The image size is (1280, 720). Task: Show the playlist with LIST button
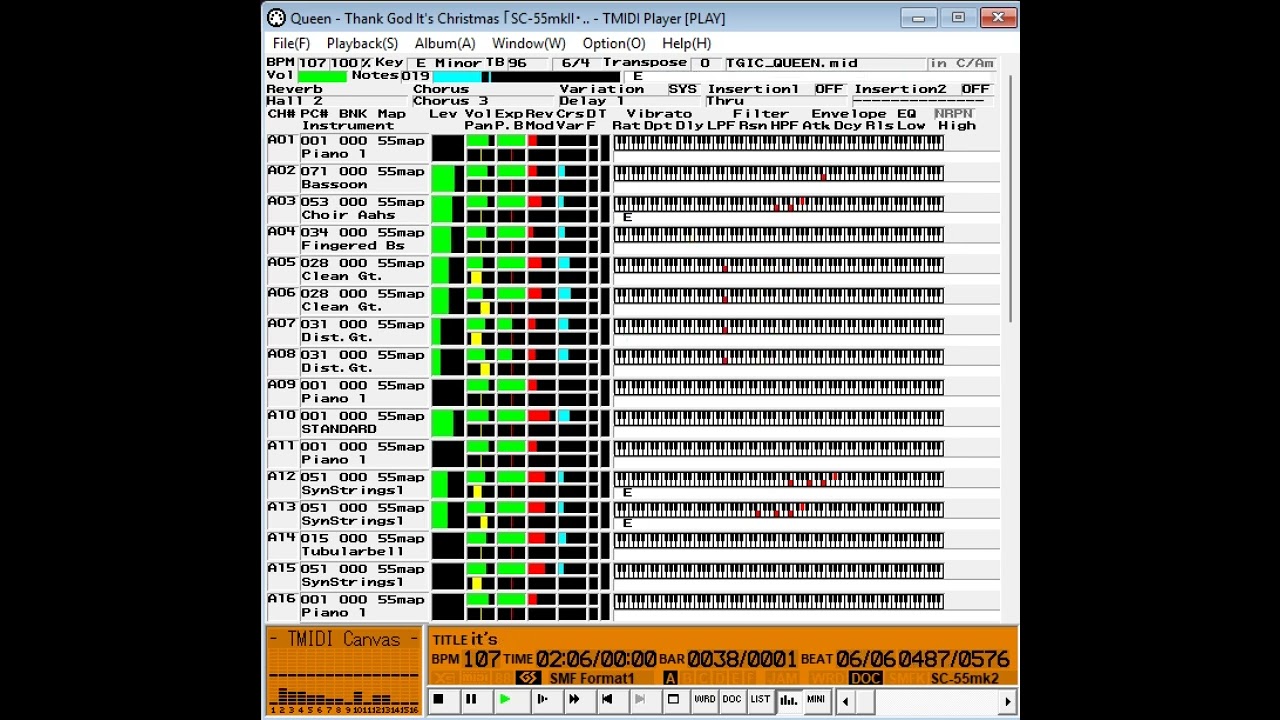click(760, 700)
